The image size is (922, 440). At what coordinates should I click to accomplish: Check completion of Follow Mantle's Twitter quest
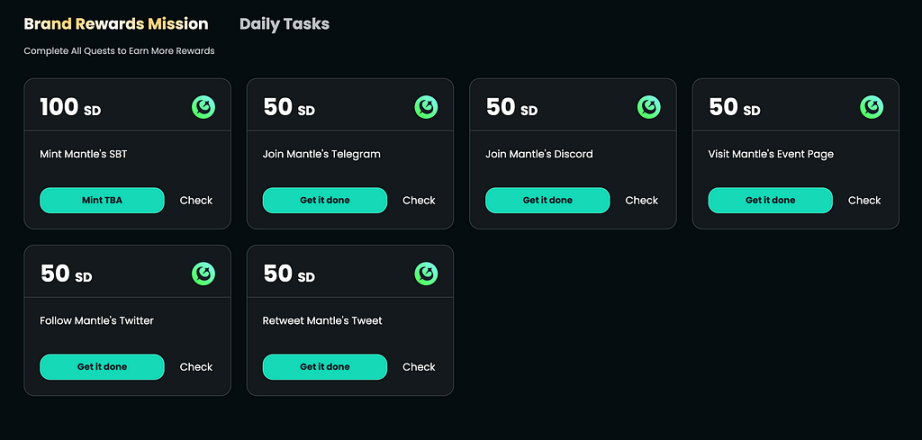tap(196, 367)
